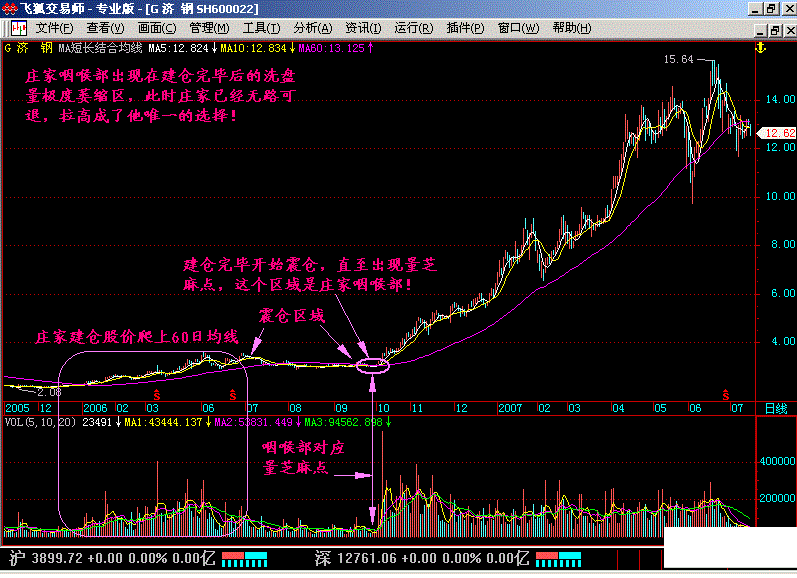Open the 插件(P) menu
This screenshot has height=578, width=797.
465,28
